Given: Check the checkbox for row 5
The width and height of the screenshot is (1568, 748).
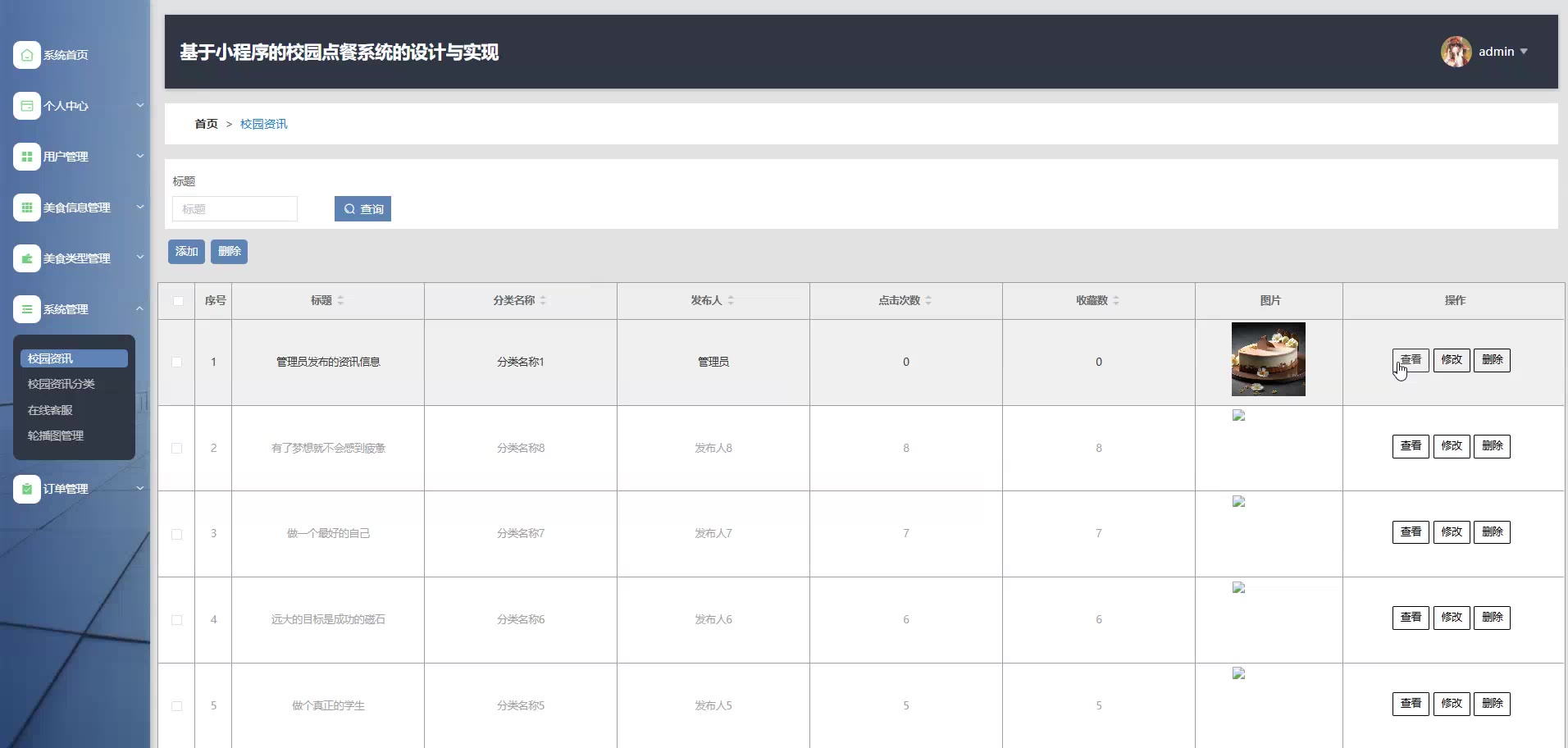Looking at the screenshot, I should pos(176,706).
